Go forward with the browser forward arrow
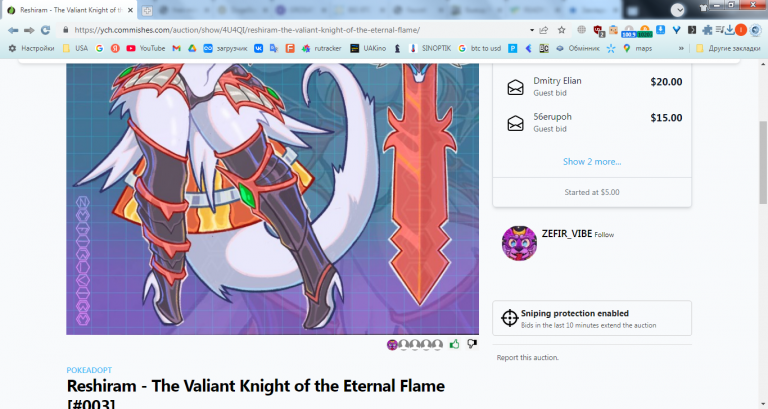 (29, 30)
